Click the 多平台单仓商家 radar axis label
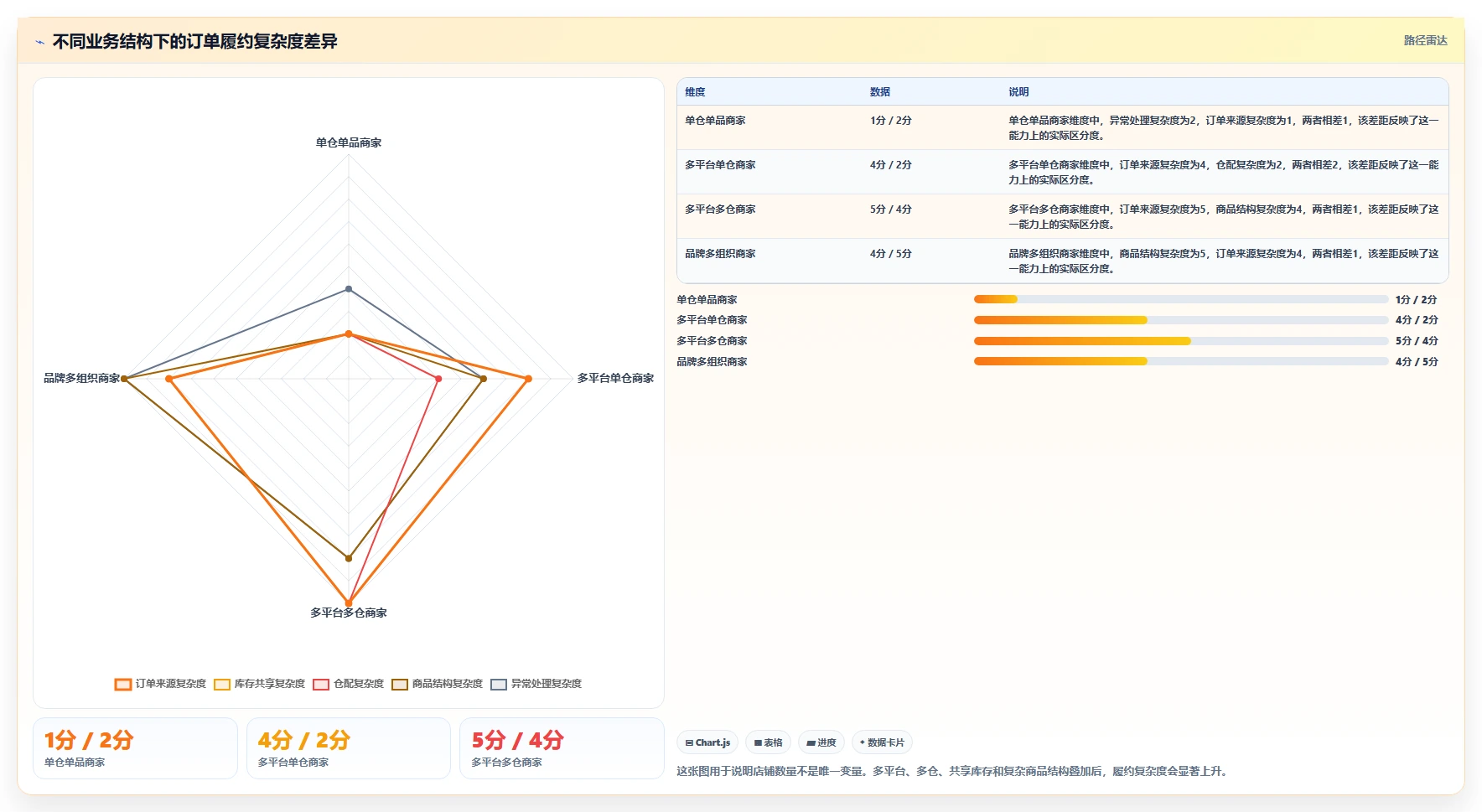Viewport: 1482px width, 812px height. click(615, 378)
